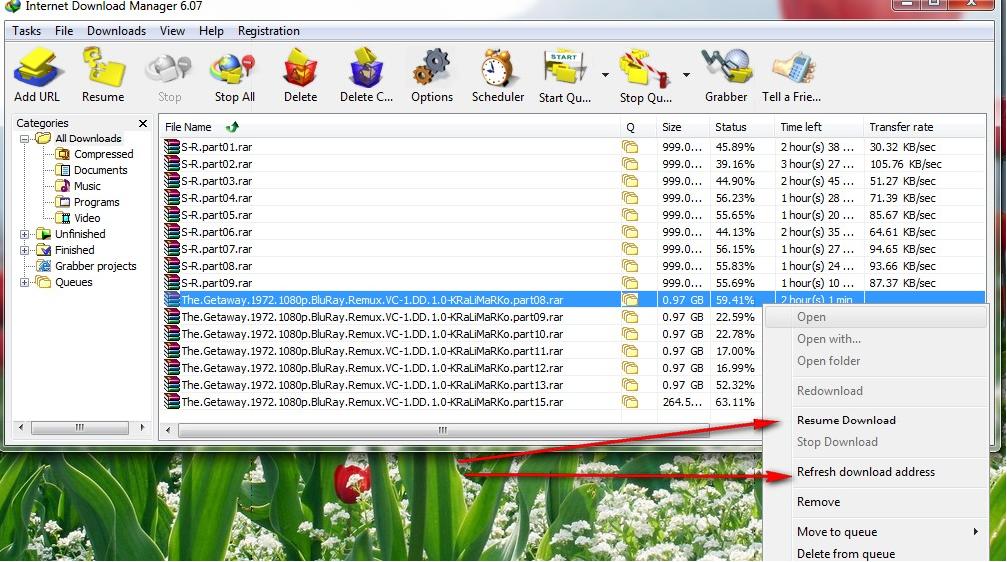Click rar icon of Getaway part15.rar

[x=171, y=401]
